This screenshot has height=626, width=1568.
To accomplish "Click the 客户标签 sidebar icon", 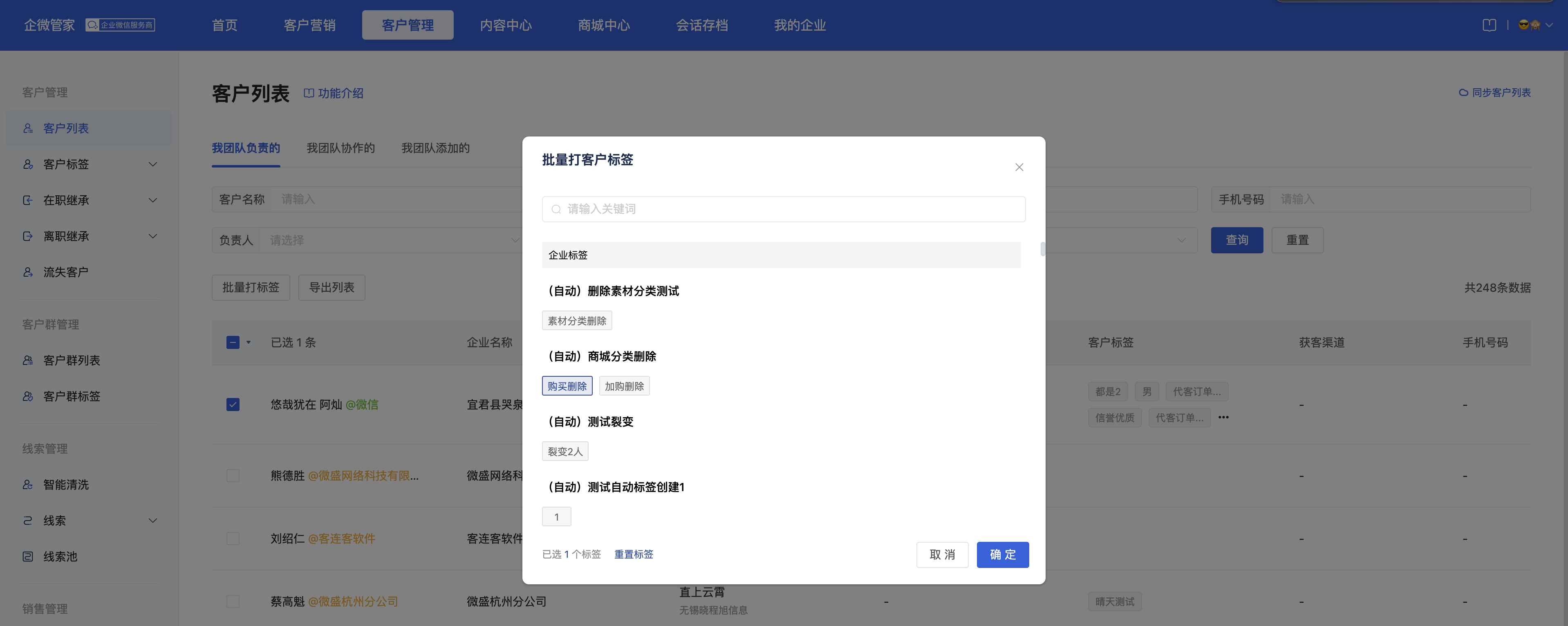I will tap(28, 164).
